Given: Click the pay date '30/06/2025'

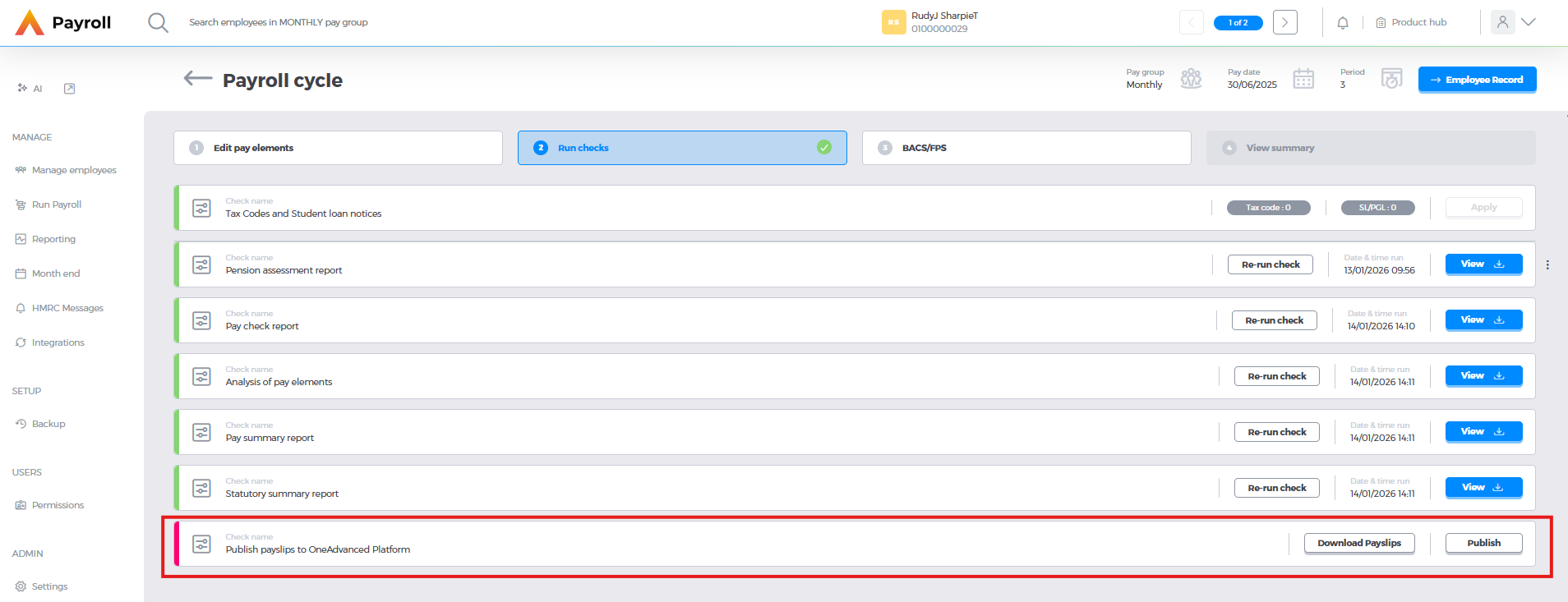Looking at the screenshot, I should point(1252,85).
